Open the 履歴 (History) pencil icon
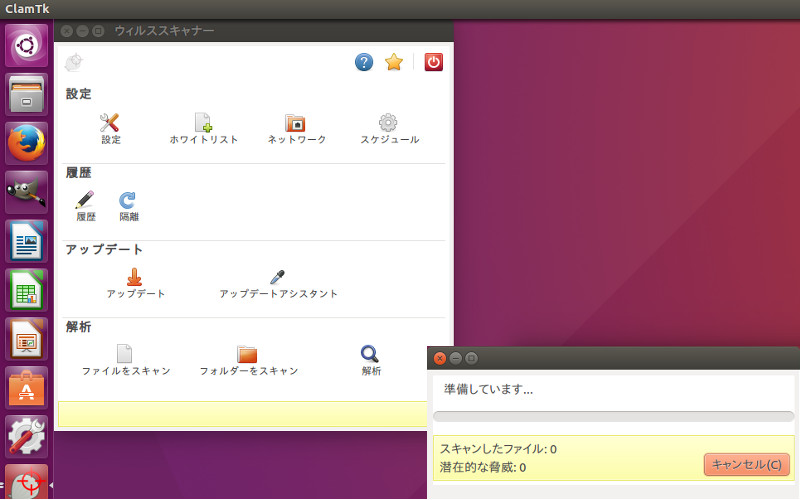This screenshot has height=500, width=800. coord(85,200)
